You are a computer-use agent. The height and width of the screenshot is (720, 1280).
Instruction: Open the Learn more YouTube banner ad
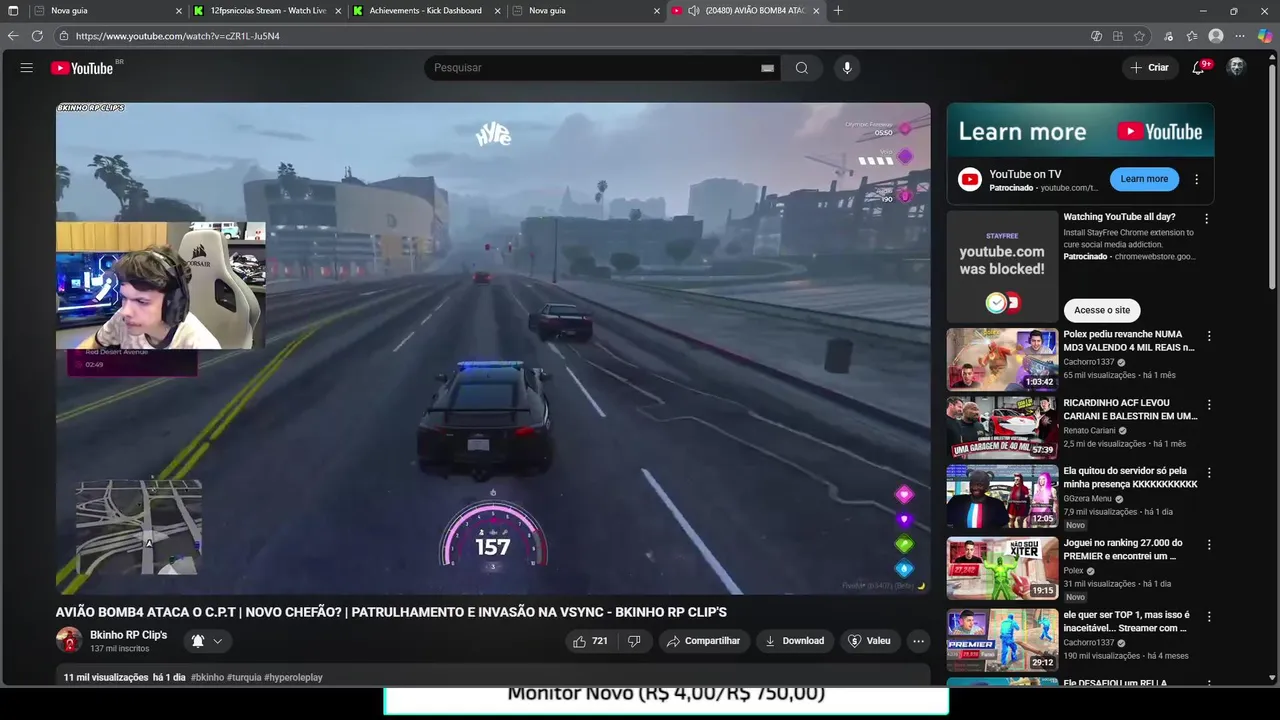[1080, 130]
